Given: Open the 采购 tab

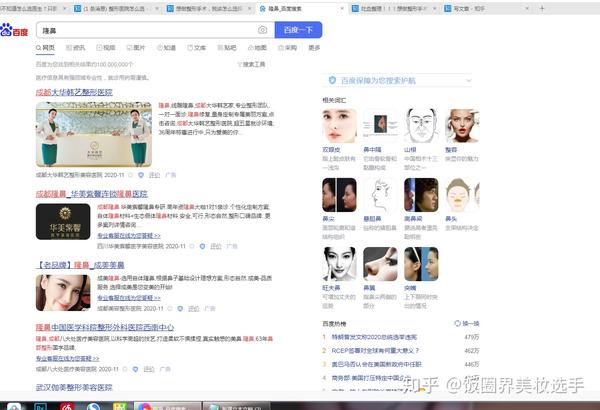Looking at the screenshot, I should (x=287, y=48).
